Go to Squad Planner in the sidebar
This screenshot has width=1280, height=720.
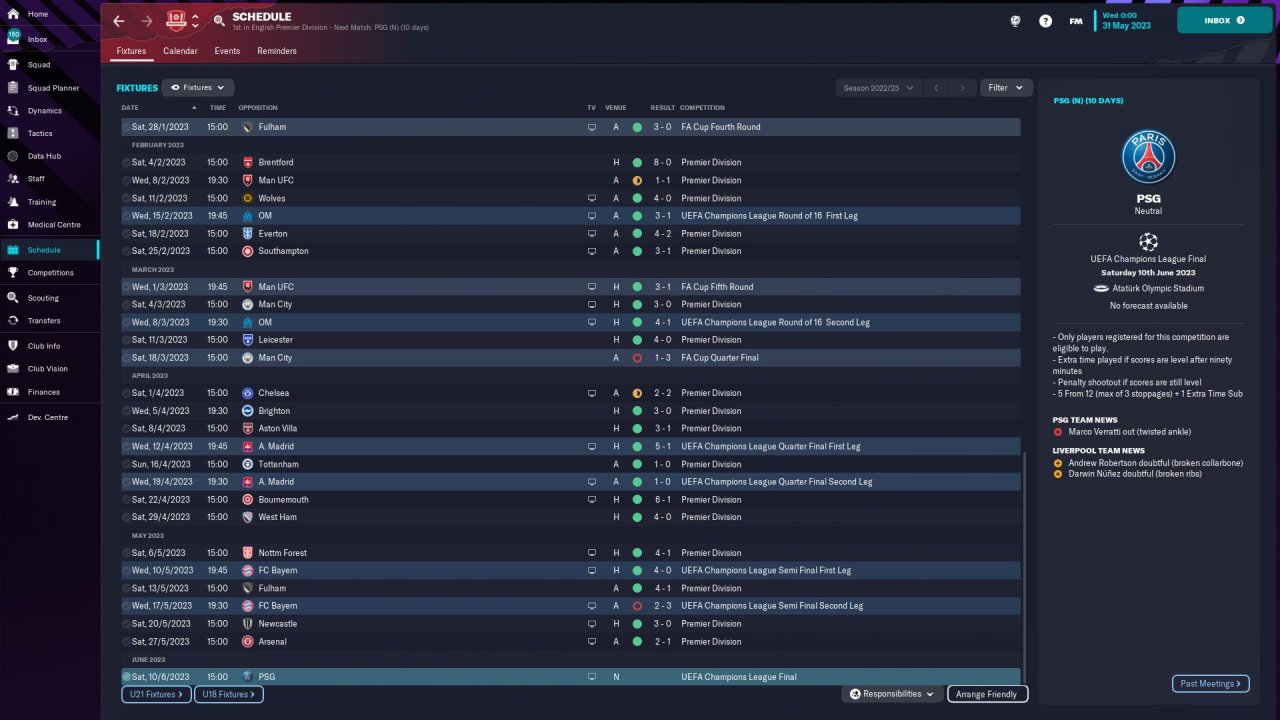pyautogui.click(x=53, y=88)
